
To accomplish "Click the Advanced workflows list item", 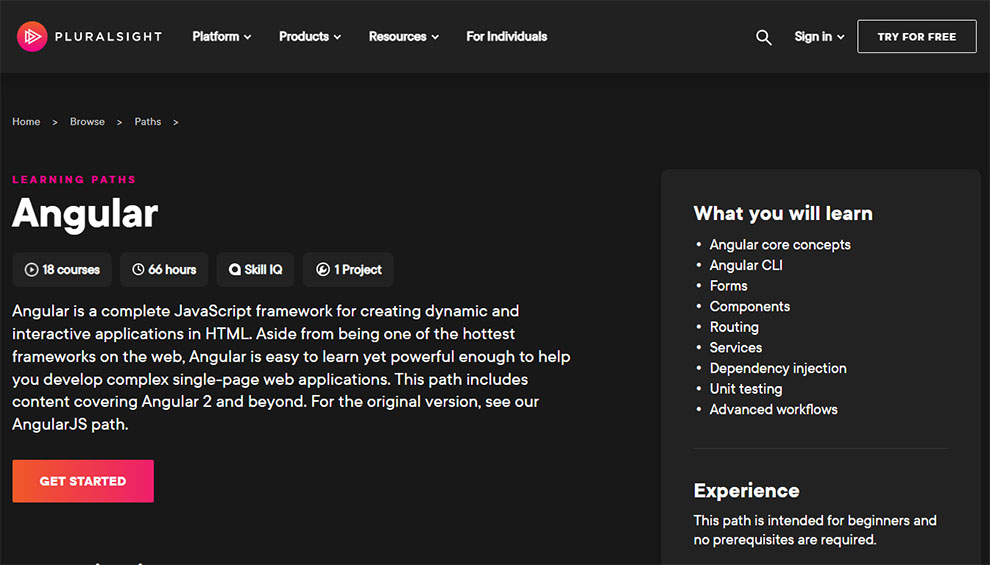I will click(773, 410).
